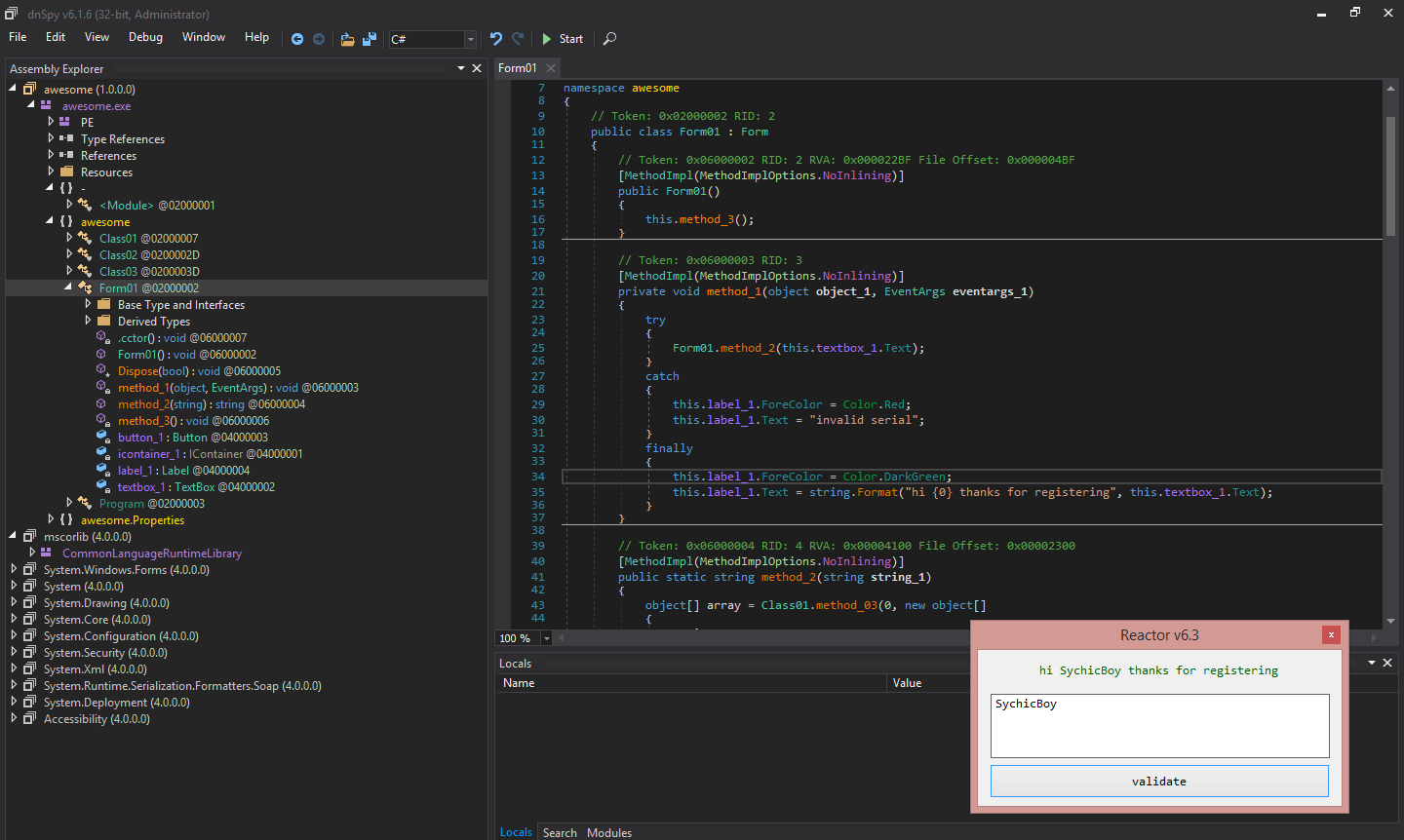Close the Reactor v6.3 dialog
The width and height of the screenshot is (1404, 840).
click(x=1331, y=635)
